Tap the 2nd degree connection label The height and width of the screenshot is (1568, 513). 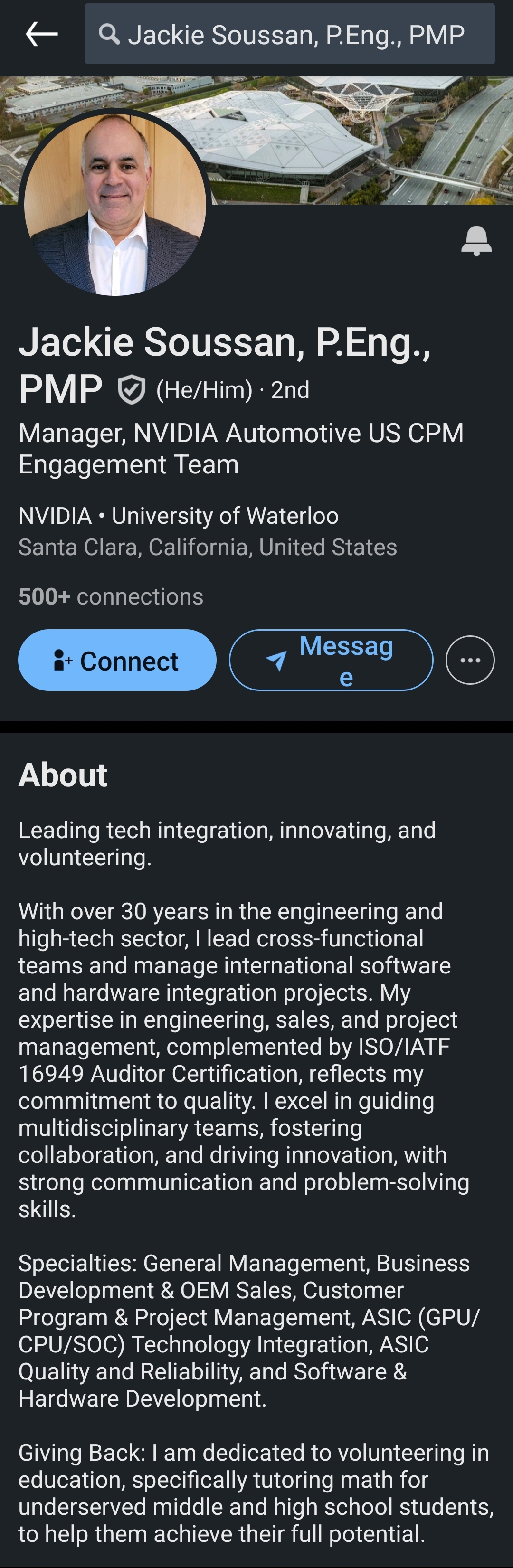290,390
